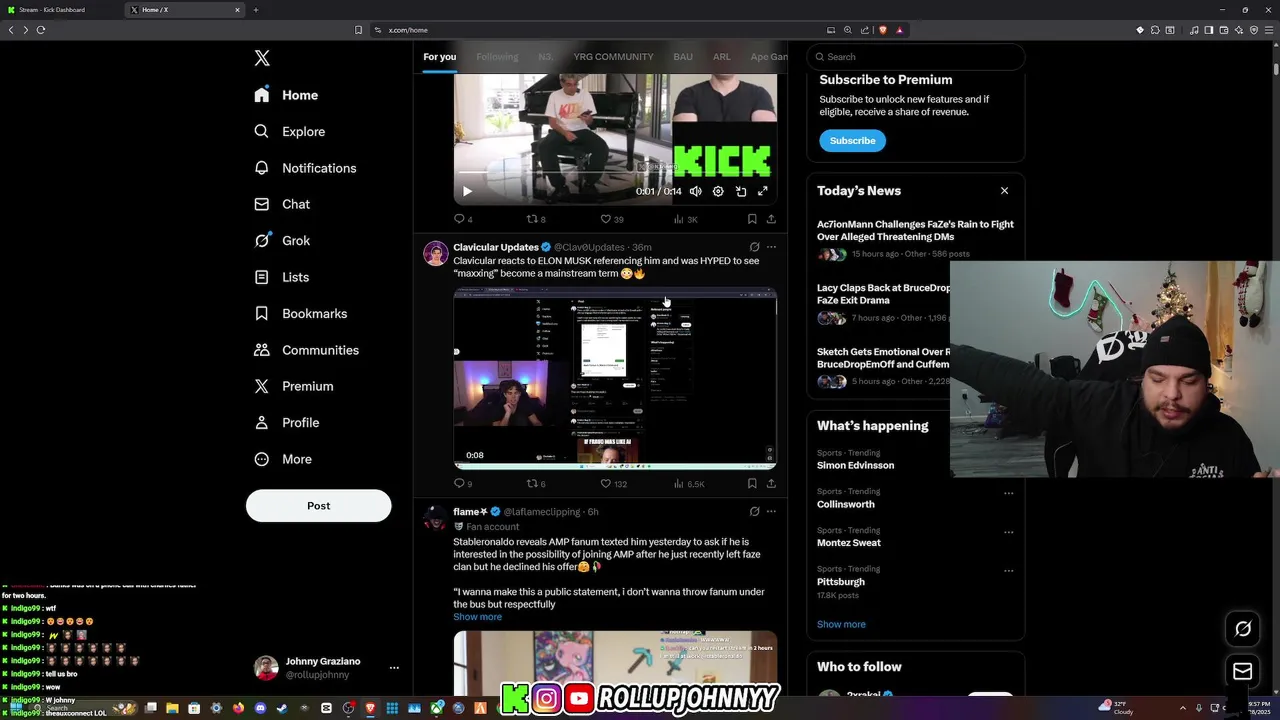This screenshot has width=1280, height=720.
Task: Open Pittsburgh trending topic
Action: tap(841, 582)
